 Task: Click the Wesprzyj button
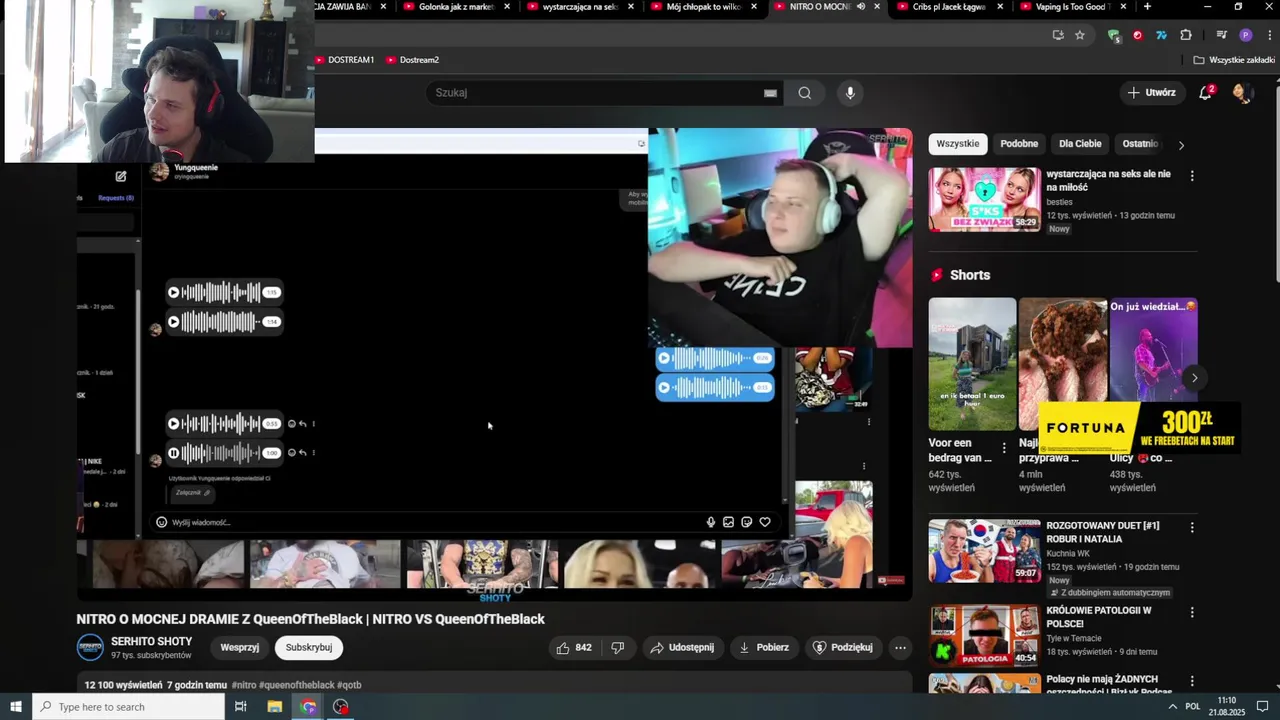pyautogui.click(x=240, y=648)
